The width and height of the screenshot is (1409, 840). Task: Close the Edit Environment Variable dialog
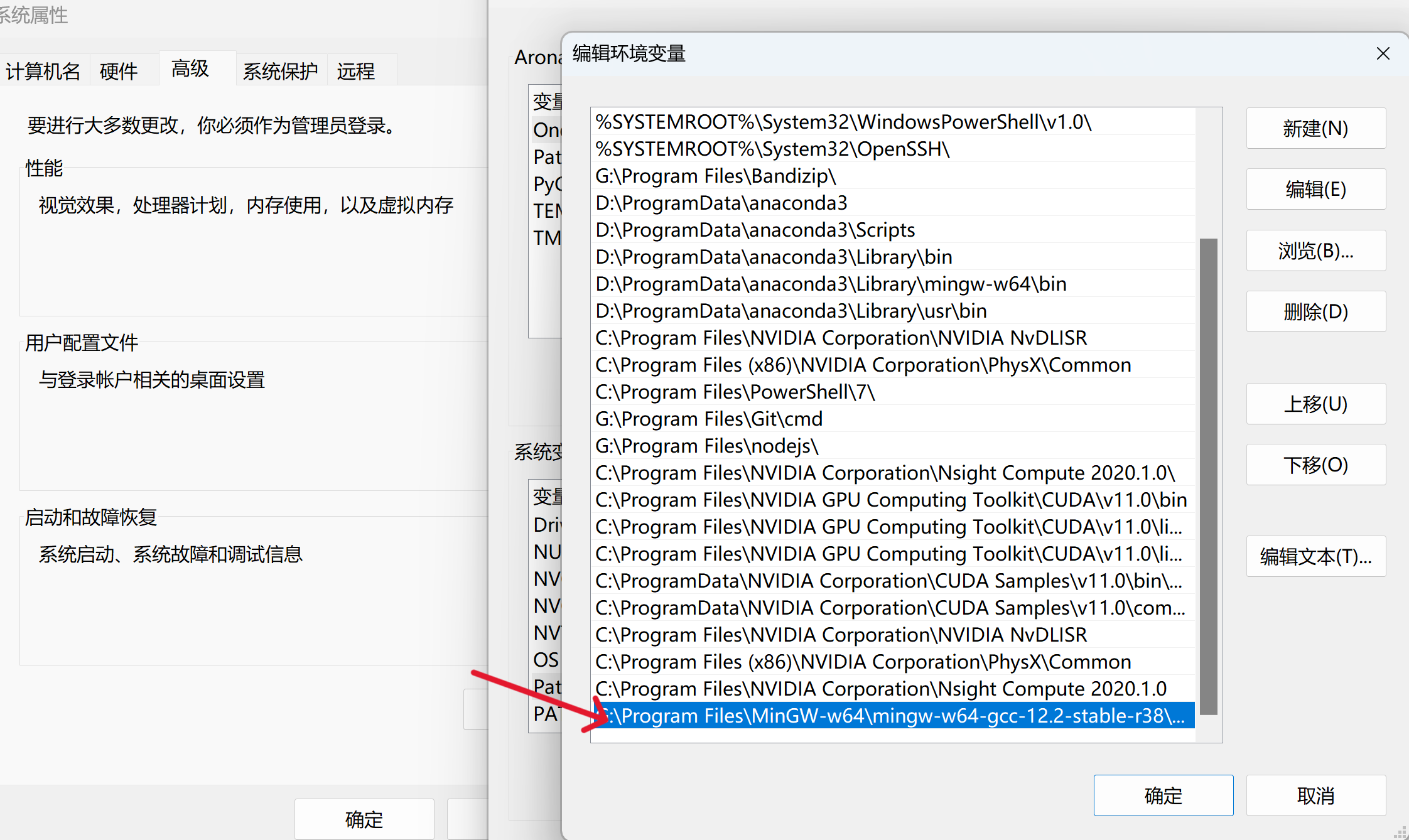(x=1383, y=54)
